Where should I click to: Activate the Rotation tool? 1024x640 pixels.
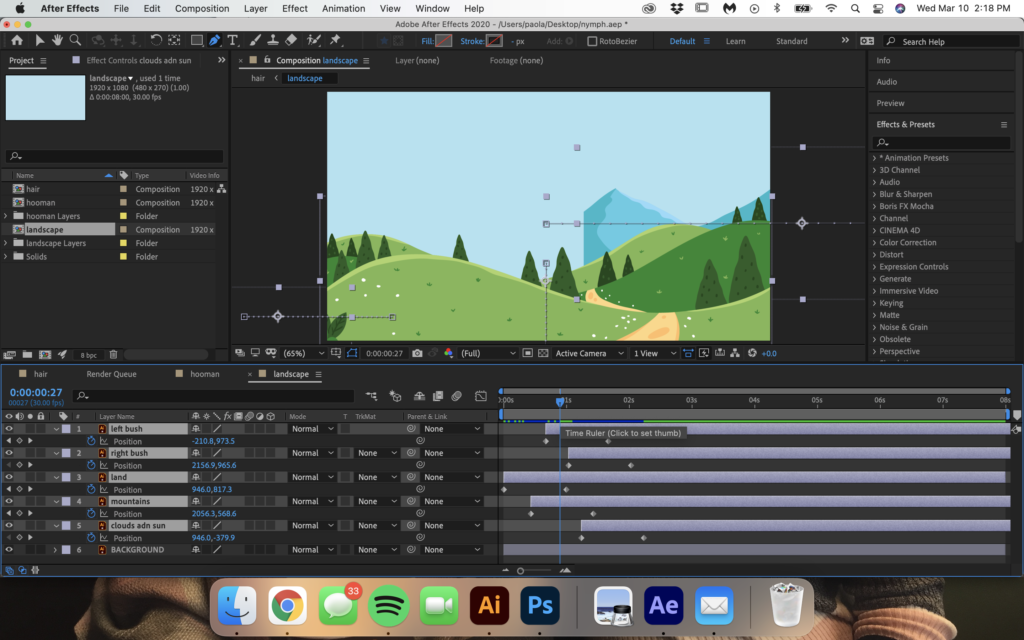coord(157,41)
